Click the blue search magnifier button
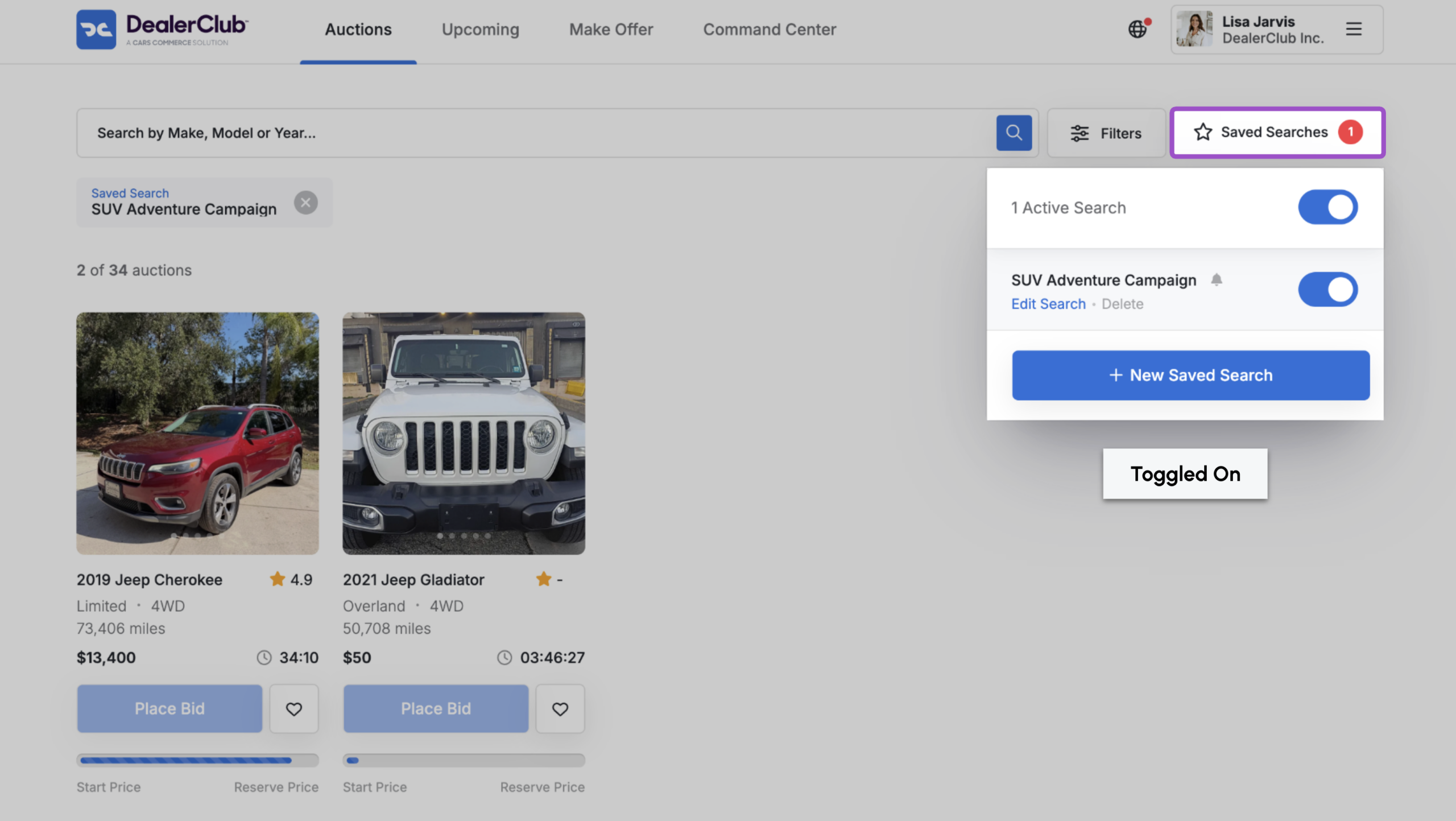1456x821 pixels. tap(1014, 133)
